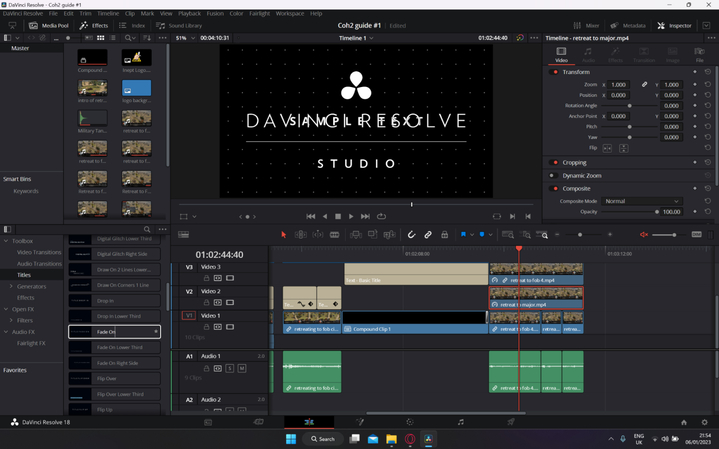Open the Timeline 1 name dropdown
Screen dimensions: 719x449
(356, 38)
